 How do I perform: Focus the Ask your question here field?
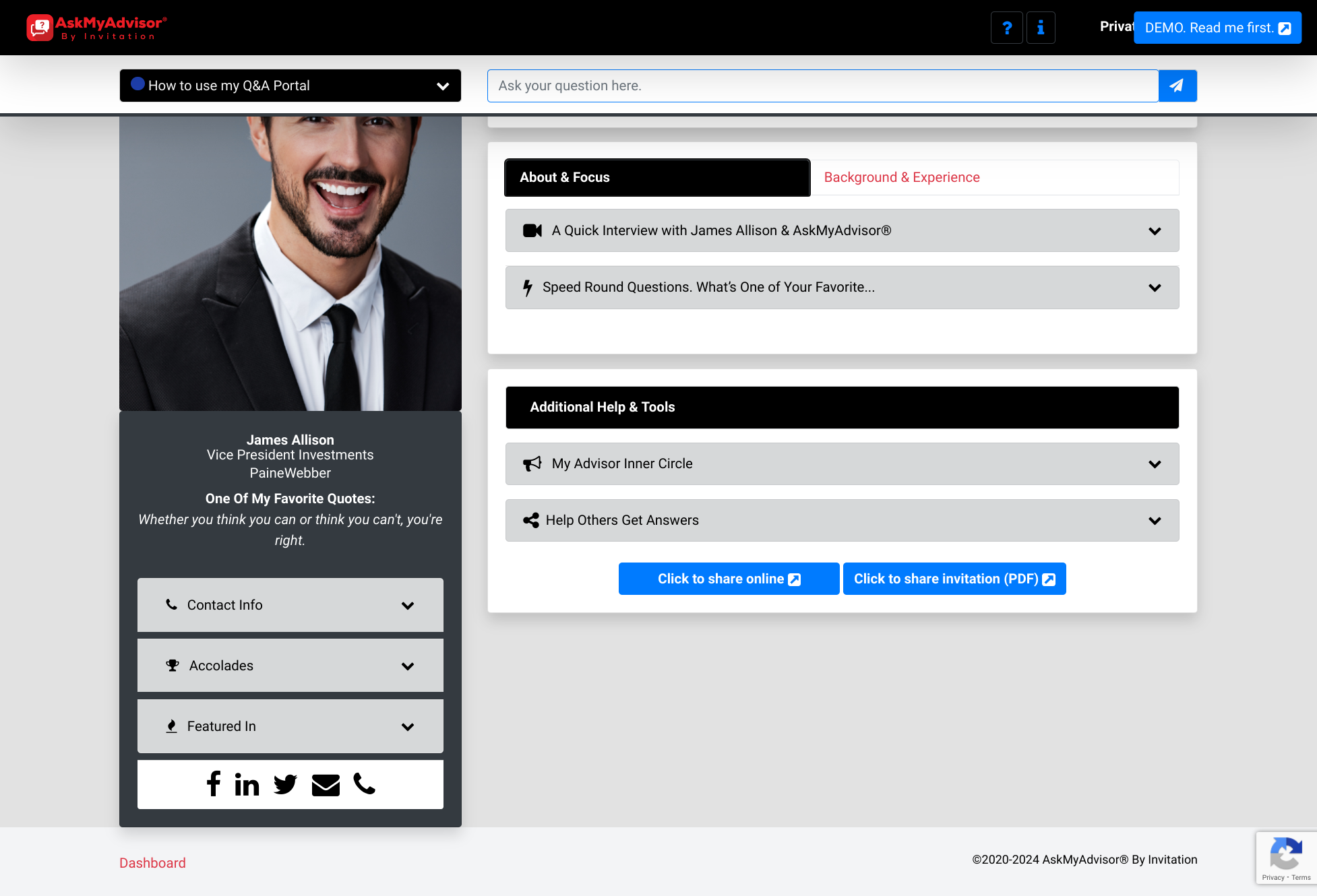pyautogui.click(x=823, y=86)
